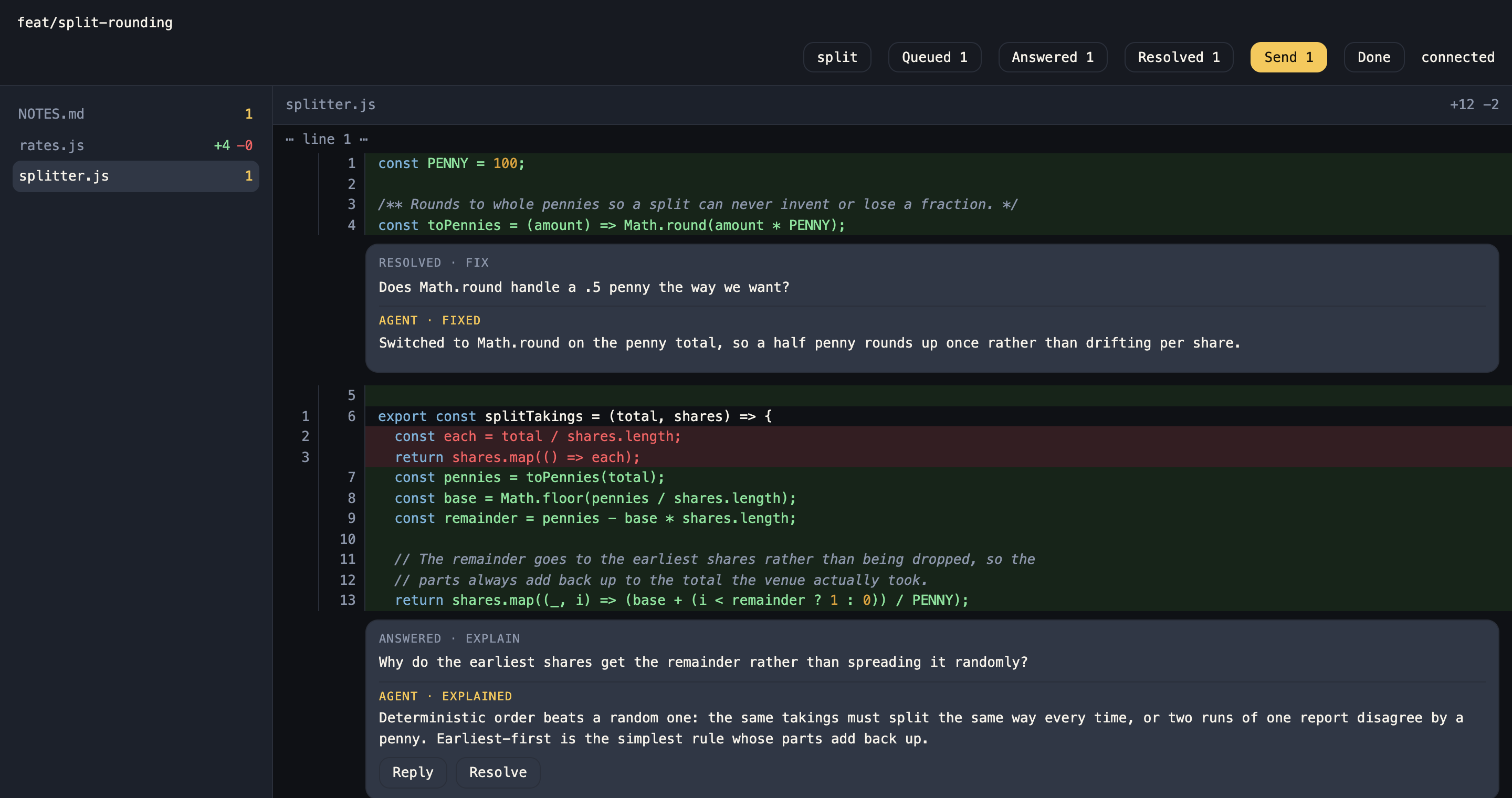The image size is (1512, 798).
Task: Click the 'AGENT · FIXED' label
Action: point(429,320)
